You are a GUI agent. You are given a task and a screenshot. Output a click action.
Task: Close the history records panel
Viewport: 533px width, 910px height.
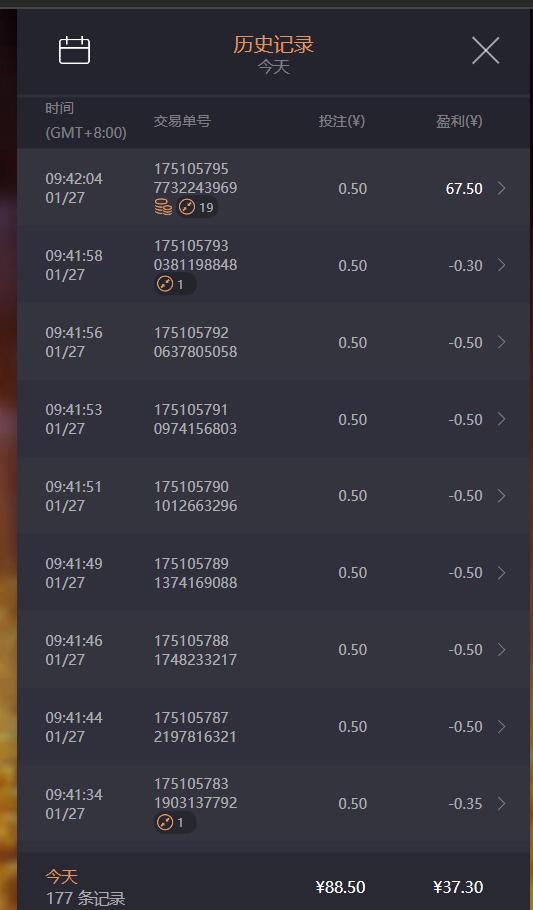tap(485, 50)
